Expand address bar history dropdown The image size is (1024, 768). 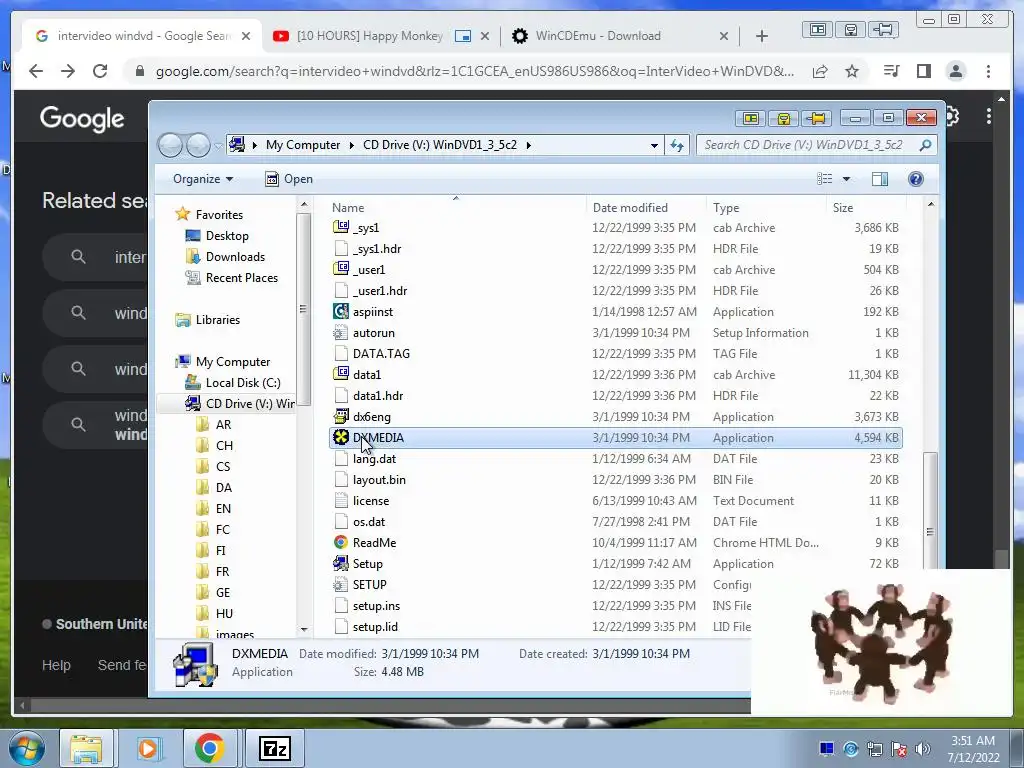pos(654,145)
